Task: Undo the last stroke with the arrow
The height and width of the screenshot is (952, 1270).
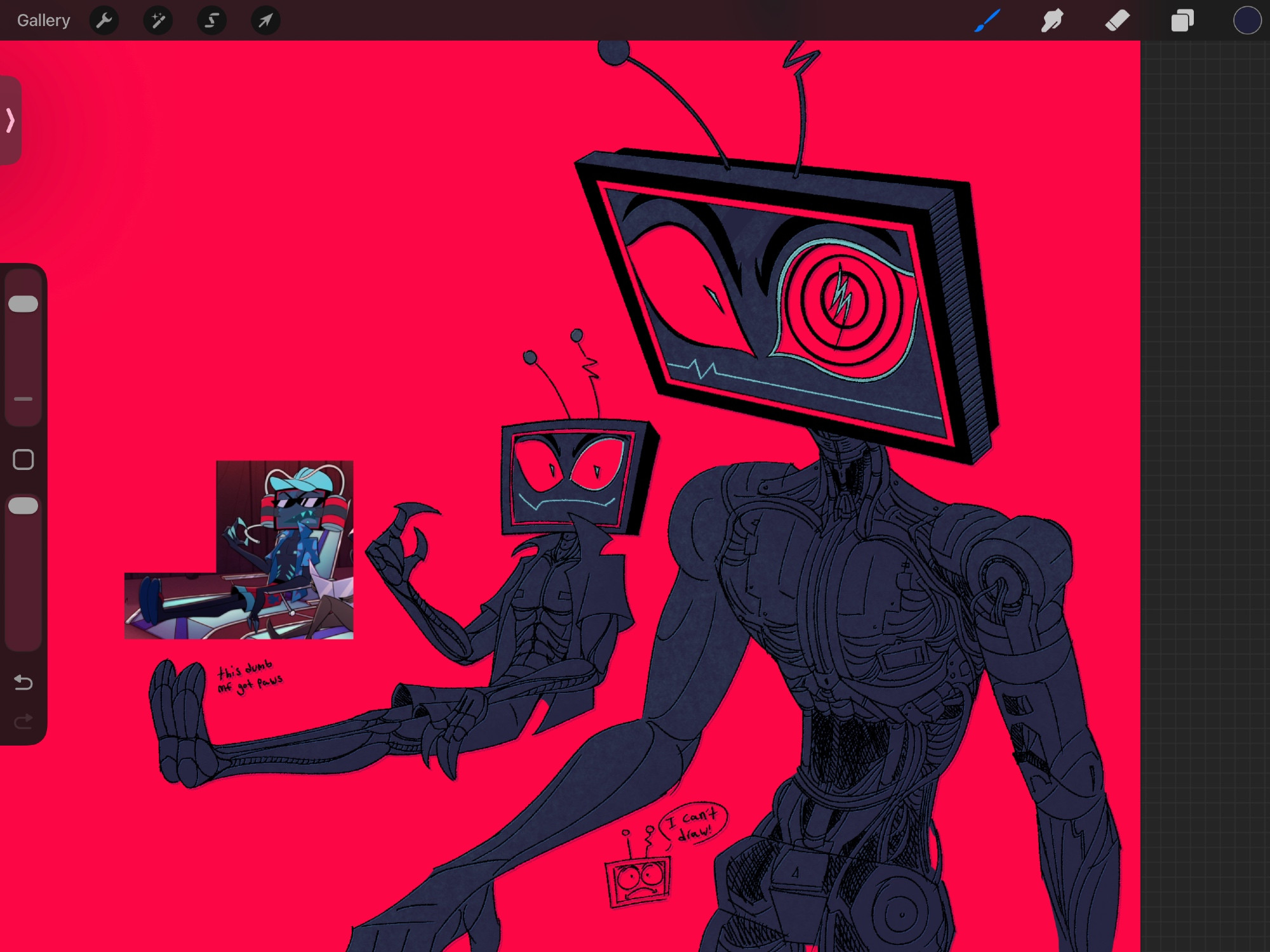Action: (x=23, y=683)
